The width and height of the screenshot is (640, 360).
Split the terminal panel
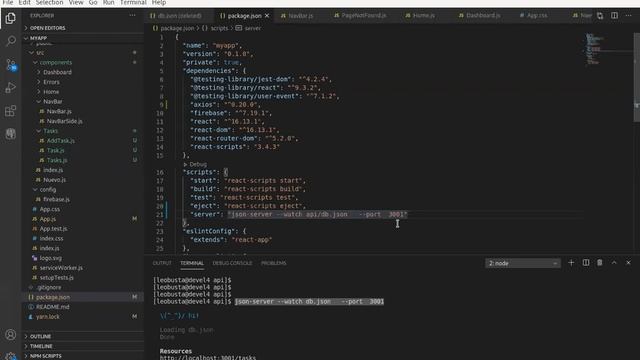point(586,263)
